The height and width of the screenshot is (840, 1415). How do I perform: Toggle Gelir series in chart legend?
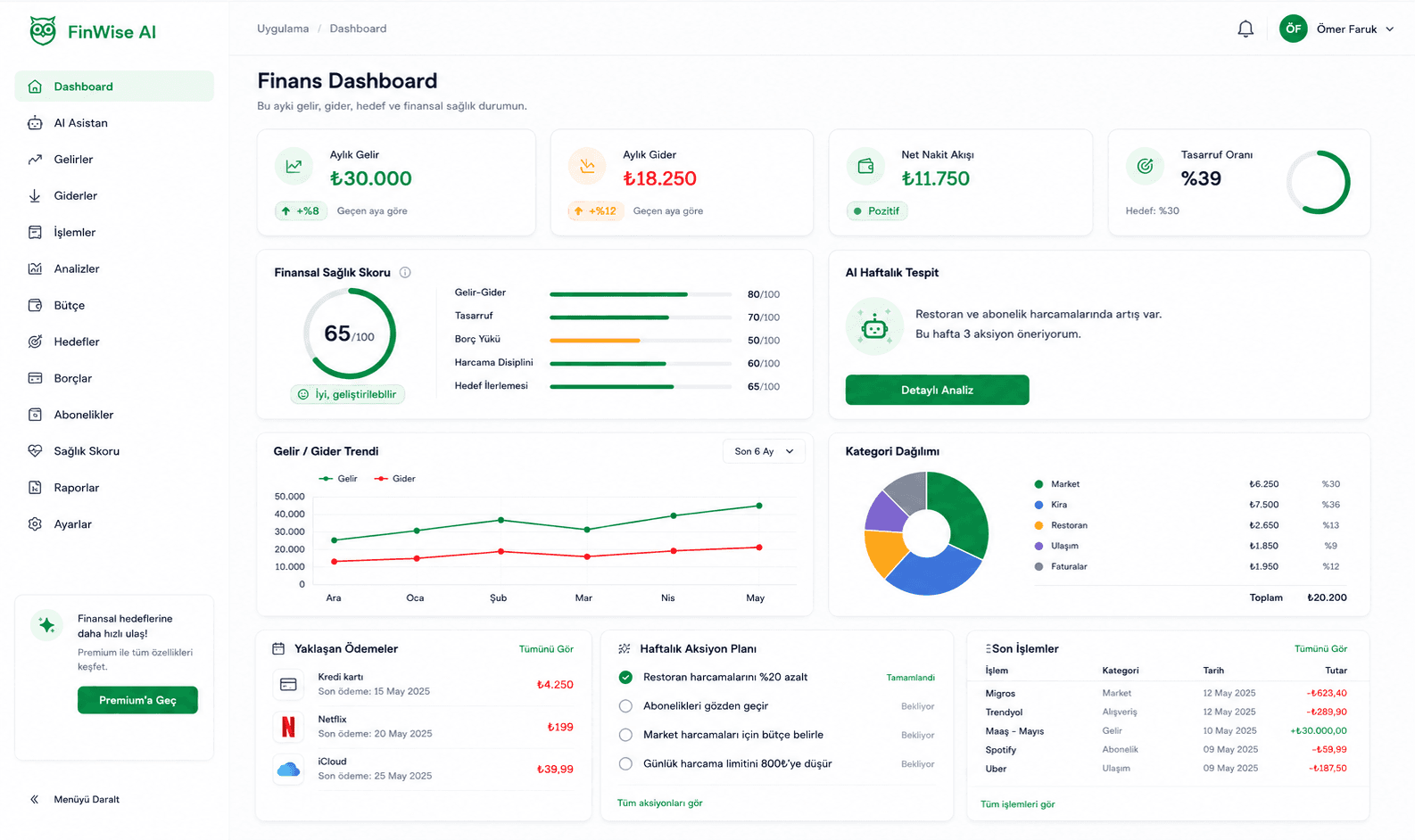pos(338,479)
